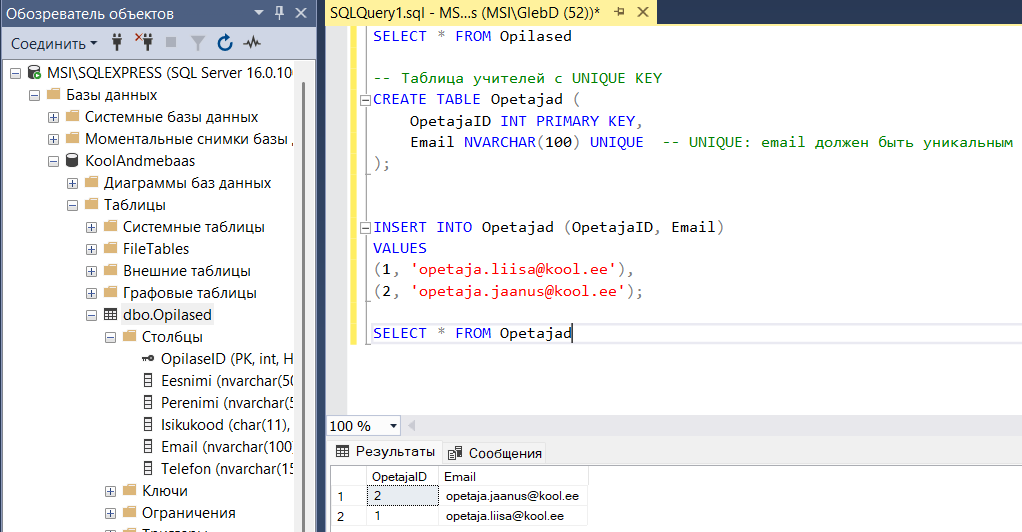The width and height of the screenshot is (1022, 532).
Task: Expand Внешние таблицы folder
Action: 91,271
